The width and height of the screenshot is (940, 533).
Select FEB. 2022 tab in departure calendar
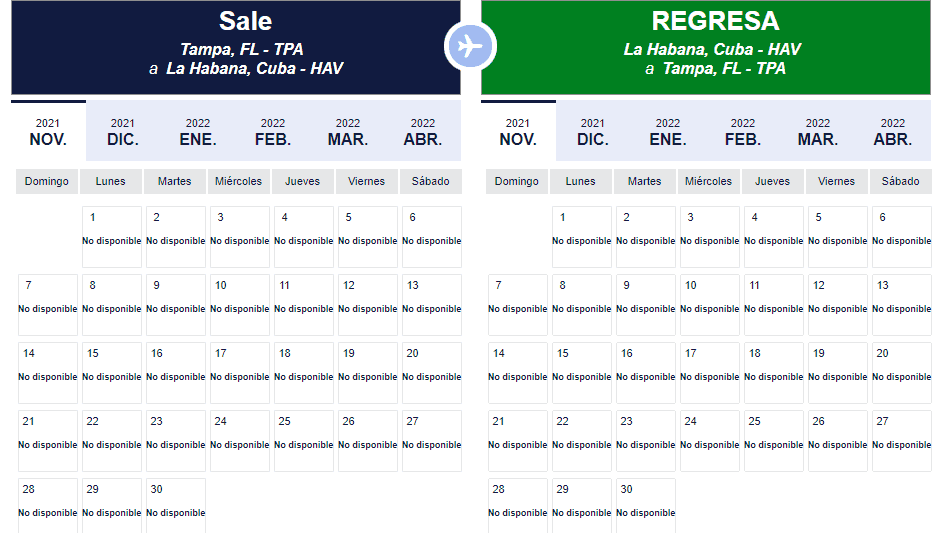coord(273,131)
